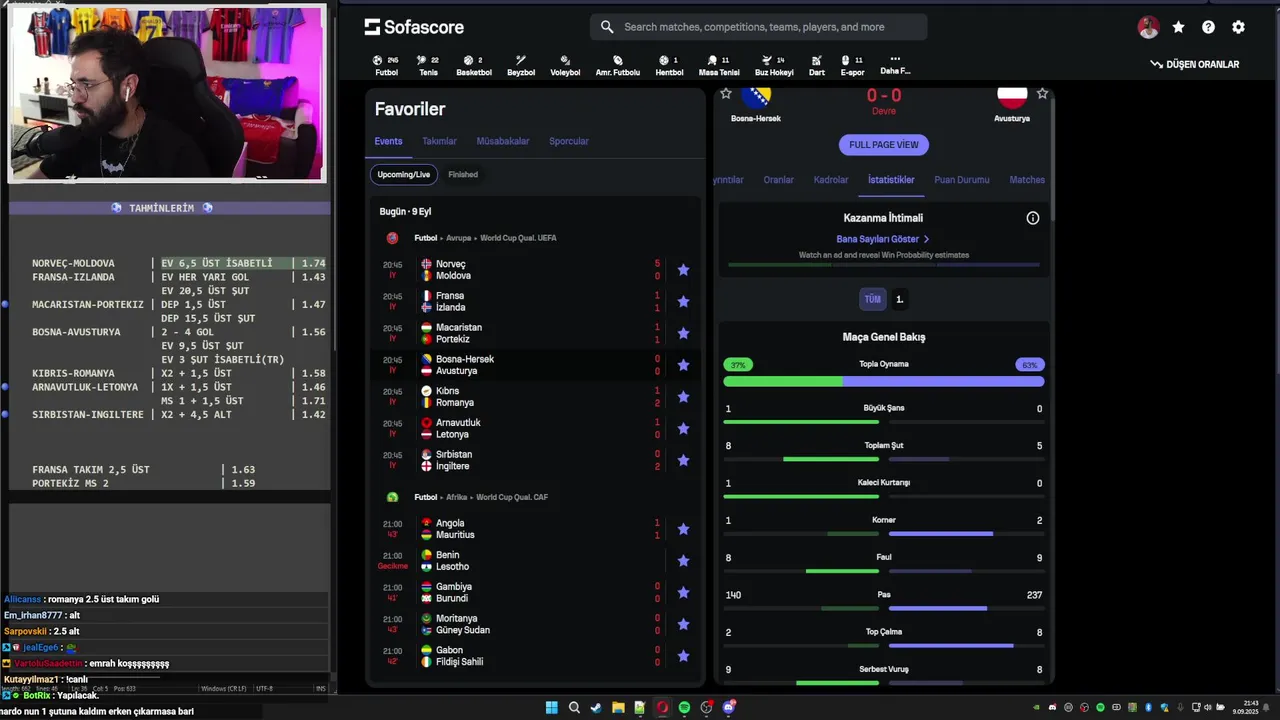Screen dimensions: 1280x720
Task: Click the Bana Sayıları Göster link
Action: [x=883, y=239]
